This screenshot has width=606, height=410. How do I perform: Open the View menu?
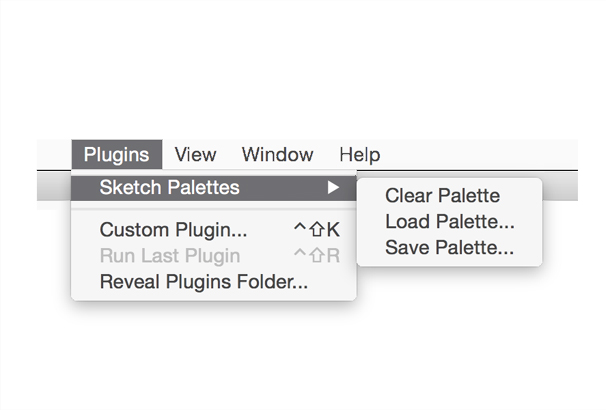tap(195, 155)
